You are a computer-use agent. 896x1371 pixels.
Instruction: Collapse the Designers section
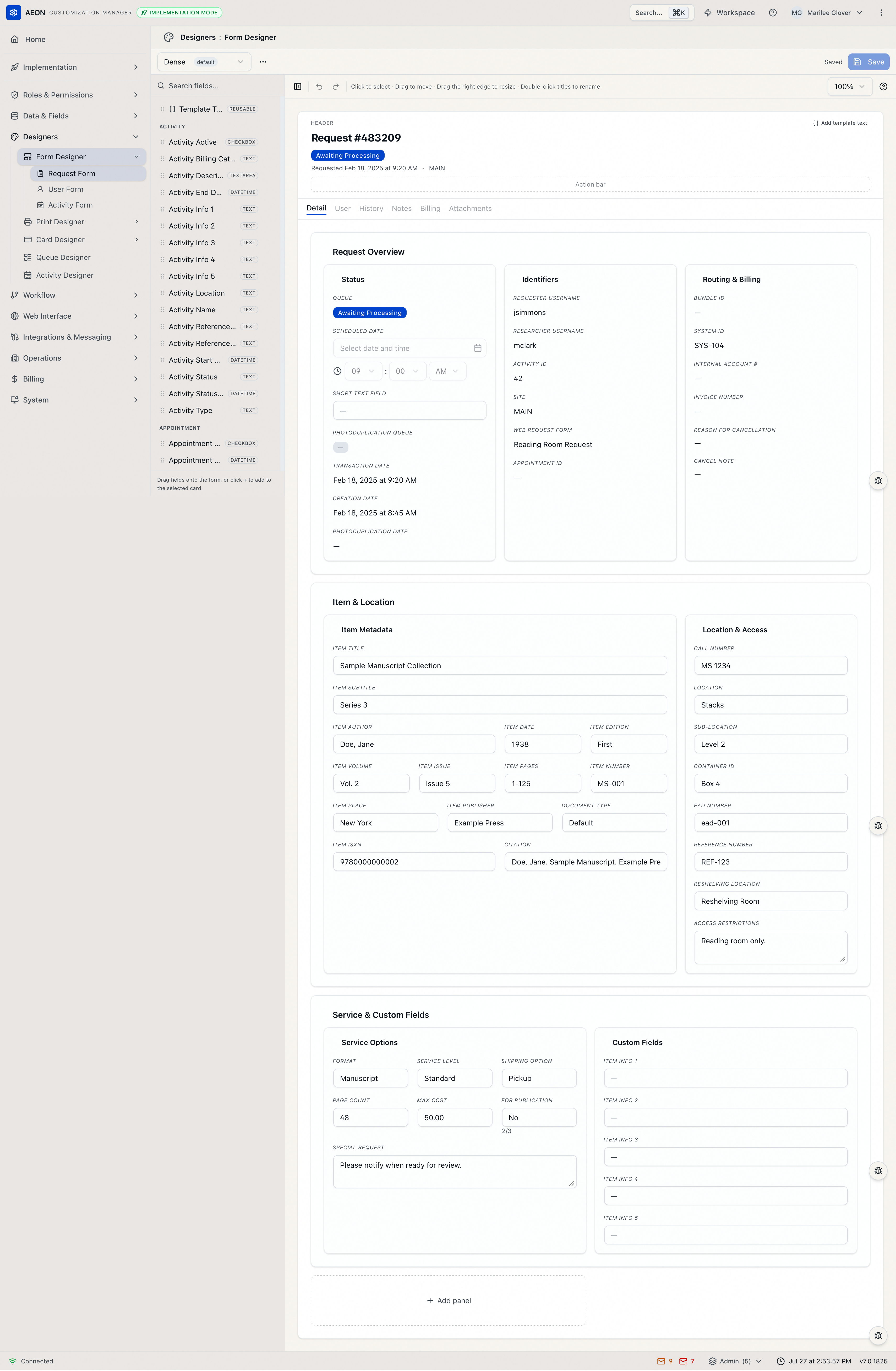[75, 137]
